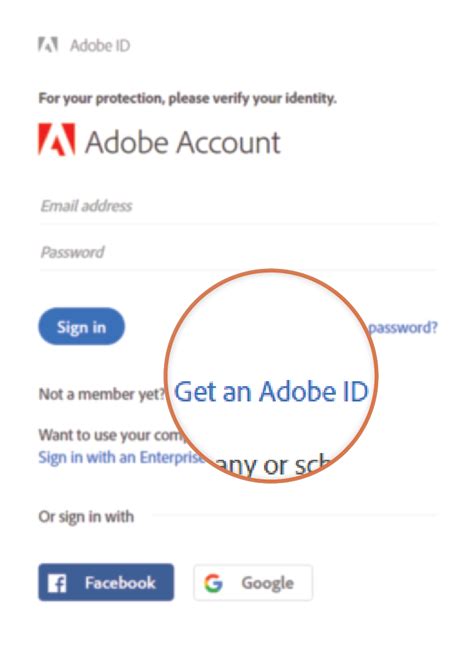
Task: Sign in with the Google button
Action: (253, 583)
